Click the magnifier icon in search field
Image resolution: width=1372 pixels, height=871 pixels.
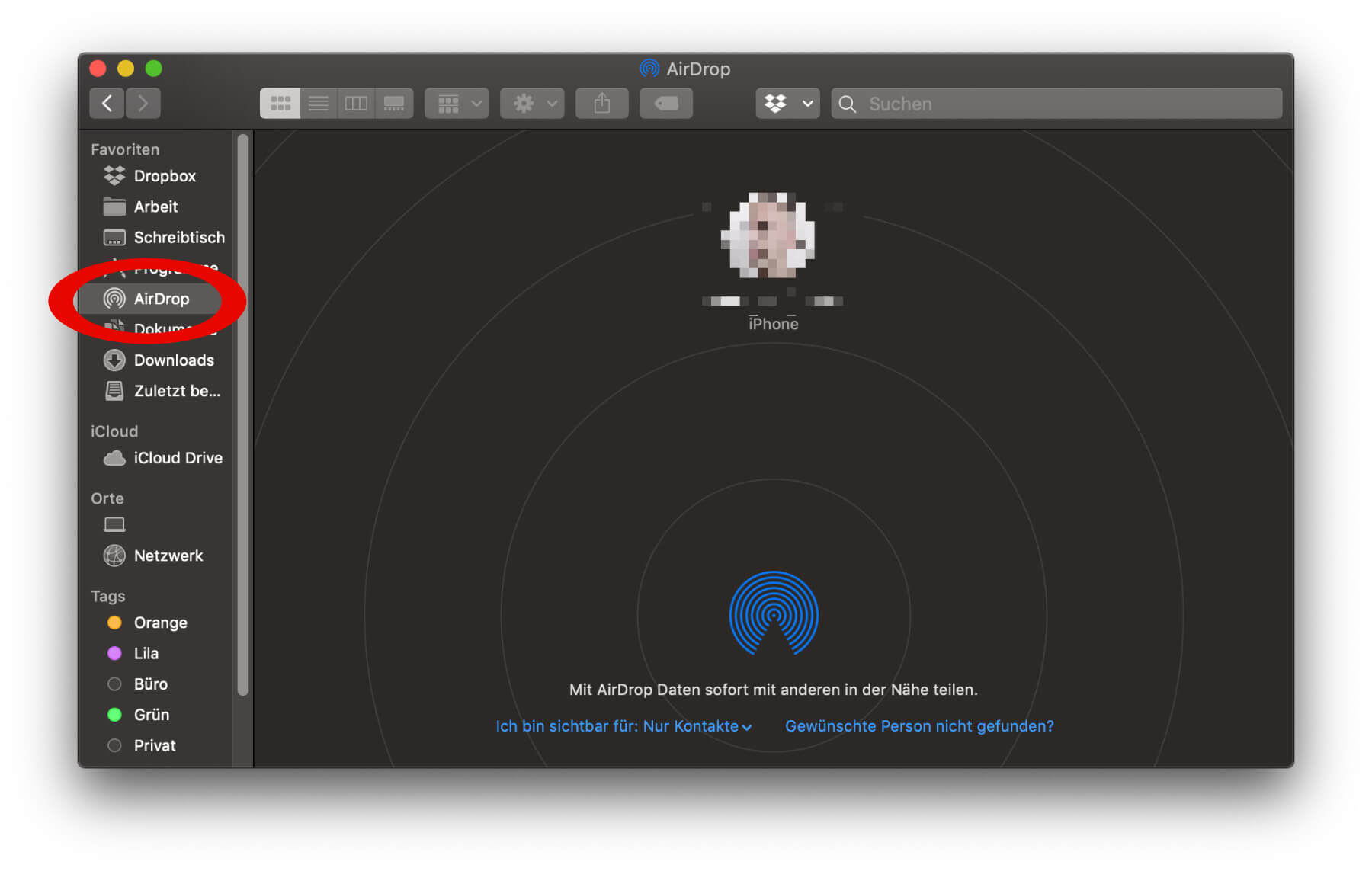(x=848, y=104)
